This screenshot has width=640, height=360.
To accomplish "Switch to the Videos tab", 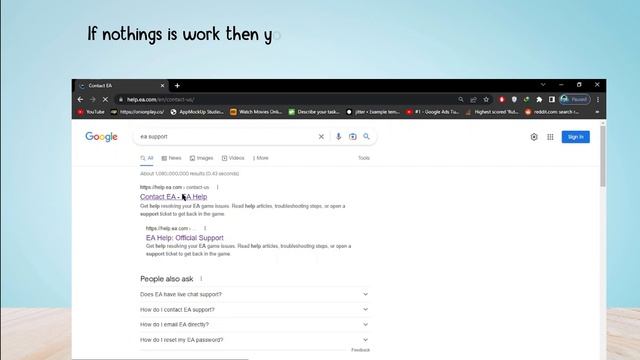I will 233,158.
